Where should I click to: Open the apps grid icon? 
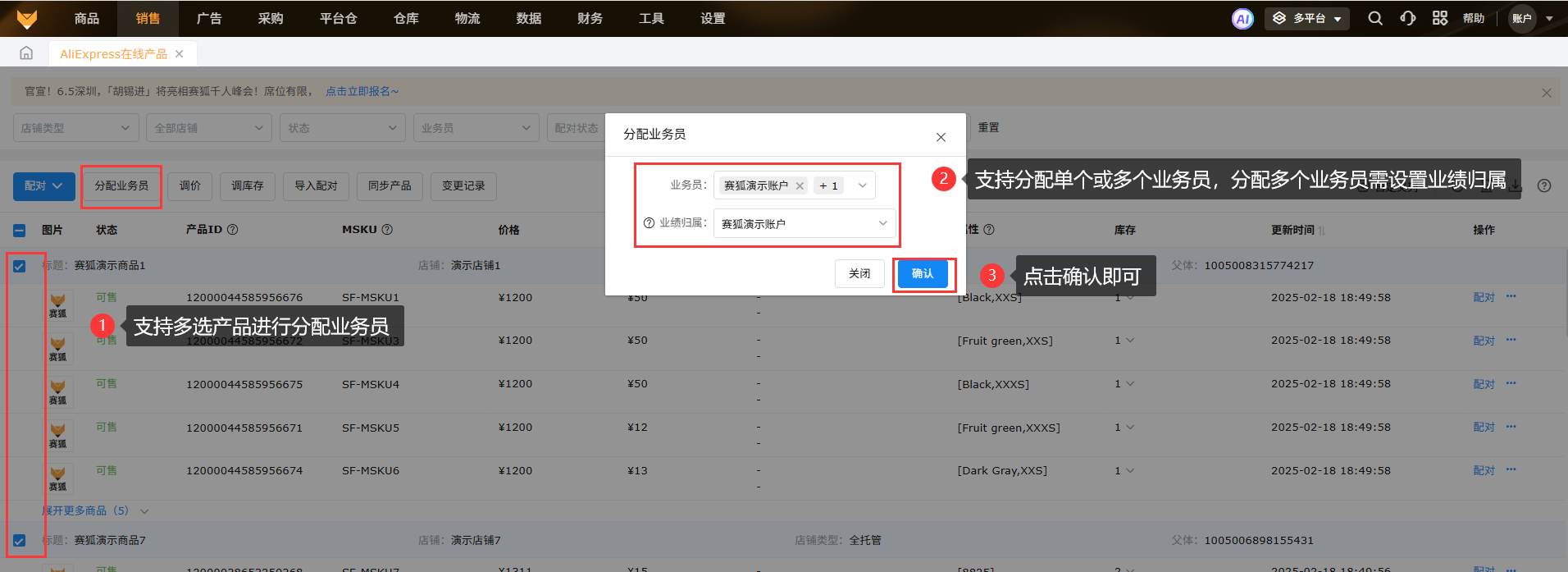(1440, 18)
